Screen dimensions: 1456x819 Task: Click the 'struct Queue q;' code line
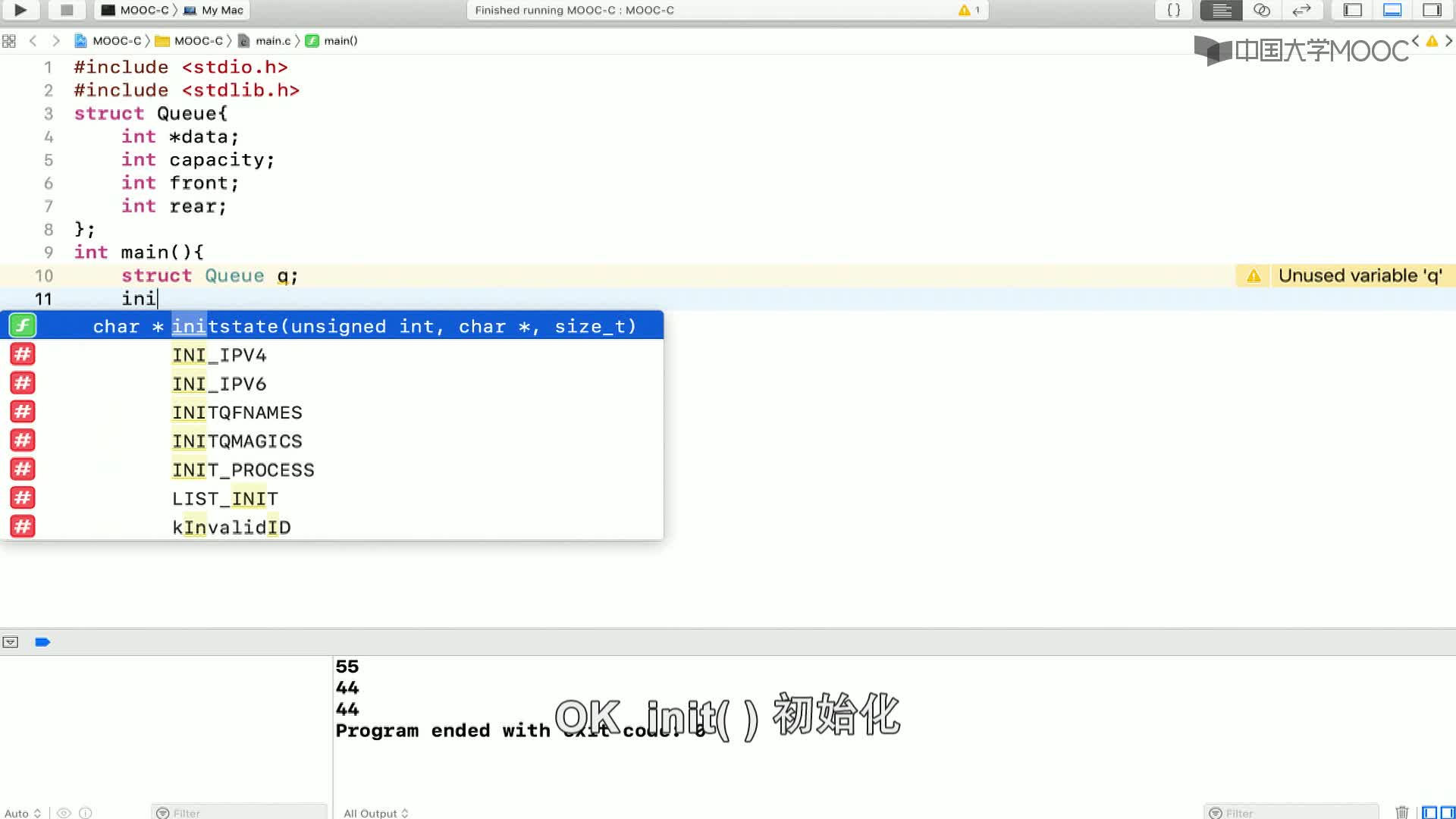[x=210, y=275]
